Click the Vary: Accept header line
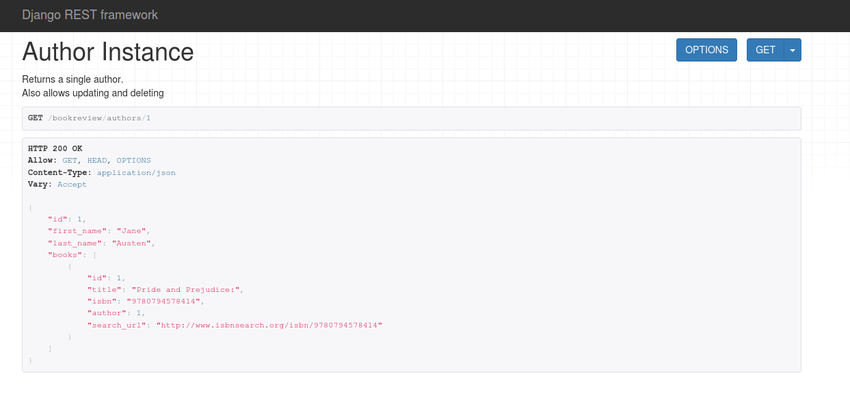 point(57,184)
